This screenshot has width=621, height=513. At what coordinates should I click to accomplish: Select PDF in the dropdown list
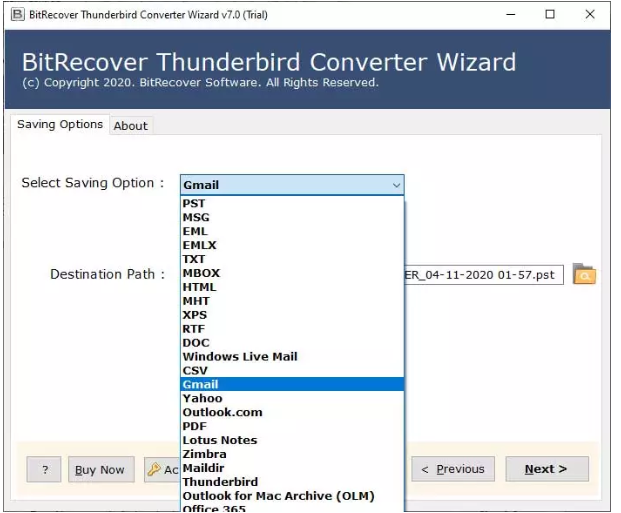[292, 426]
